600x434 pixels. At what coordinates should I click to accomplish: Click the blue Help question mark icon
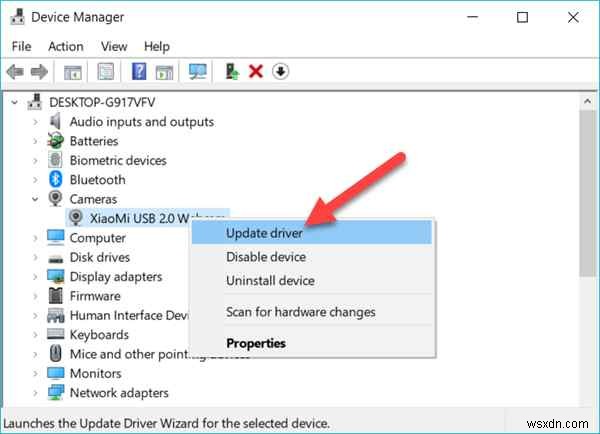(x=139, y=72)
